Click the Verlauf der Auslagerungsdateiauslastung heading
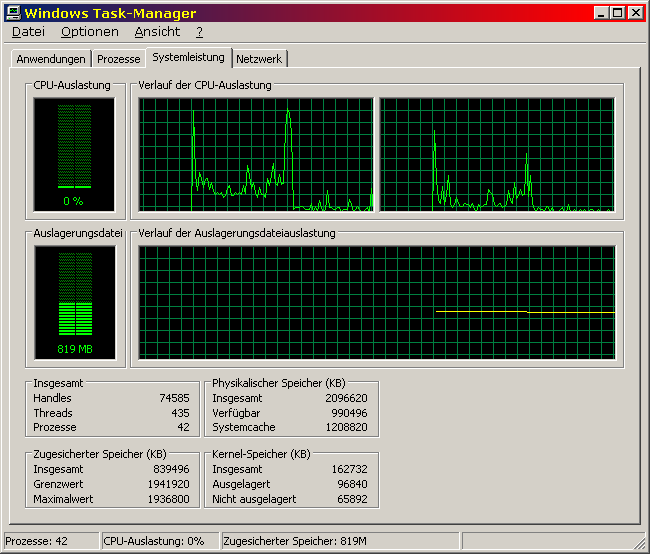The height and width of the screenshot is (554, 650). pos(237,233)
